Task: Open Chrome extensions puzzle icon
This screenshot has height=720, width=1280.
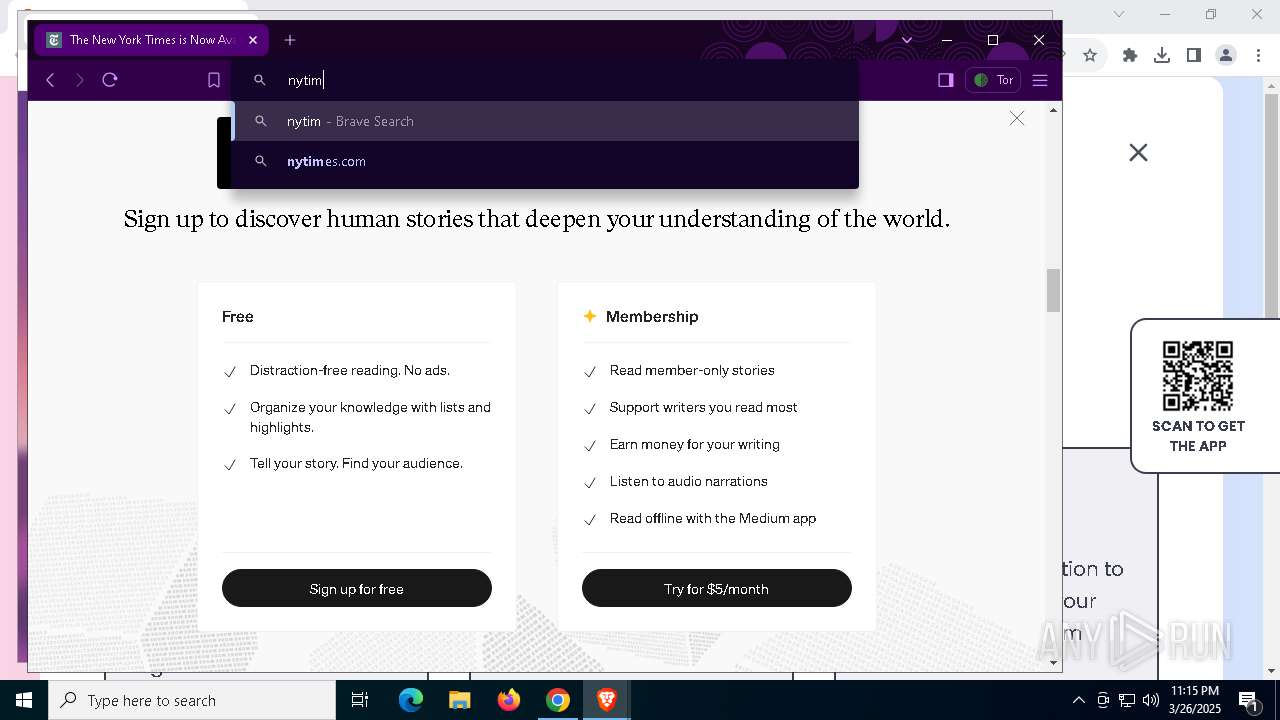Action: coord(1130,56)
